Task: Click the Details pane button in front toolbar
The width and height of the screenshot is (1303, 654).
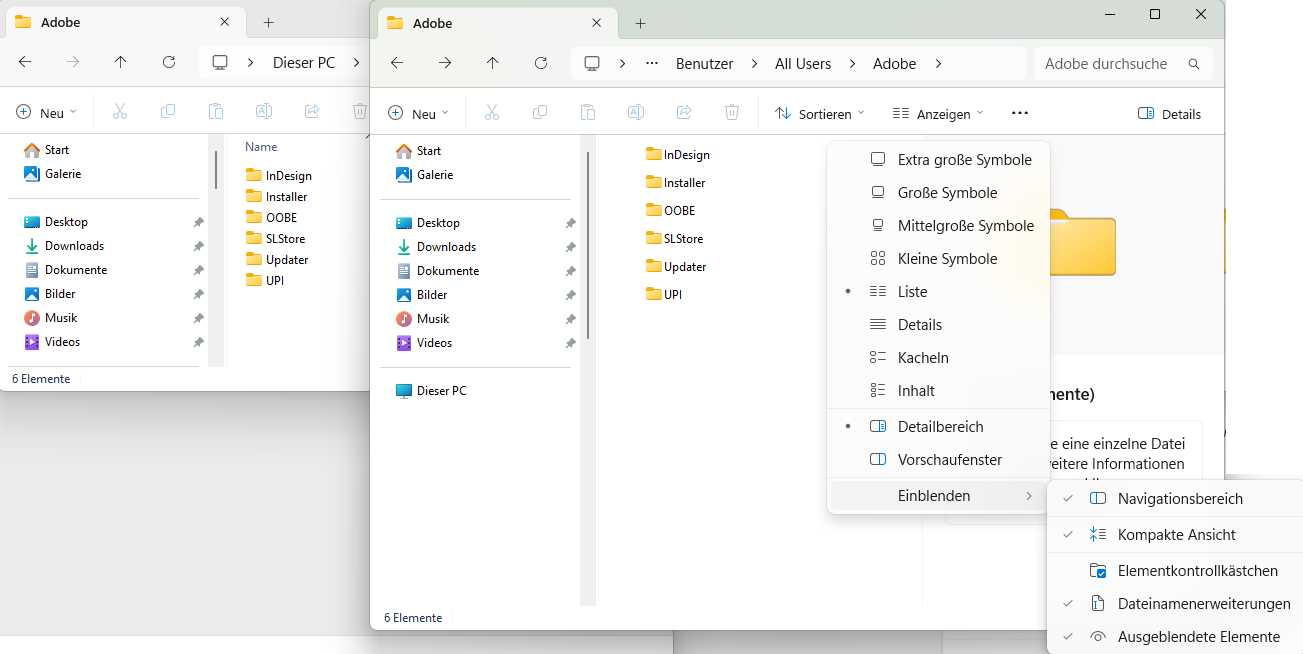Action: pos(1169,113)
